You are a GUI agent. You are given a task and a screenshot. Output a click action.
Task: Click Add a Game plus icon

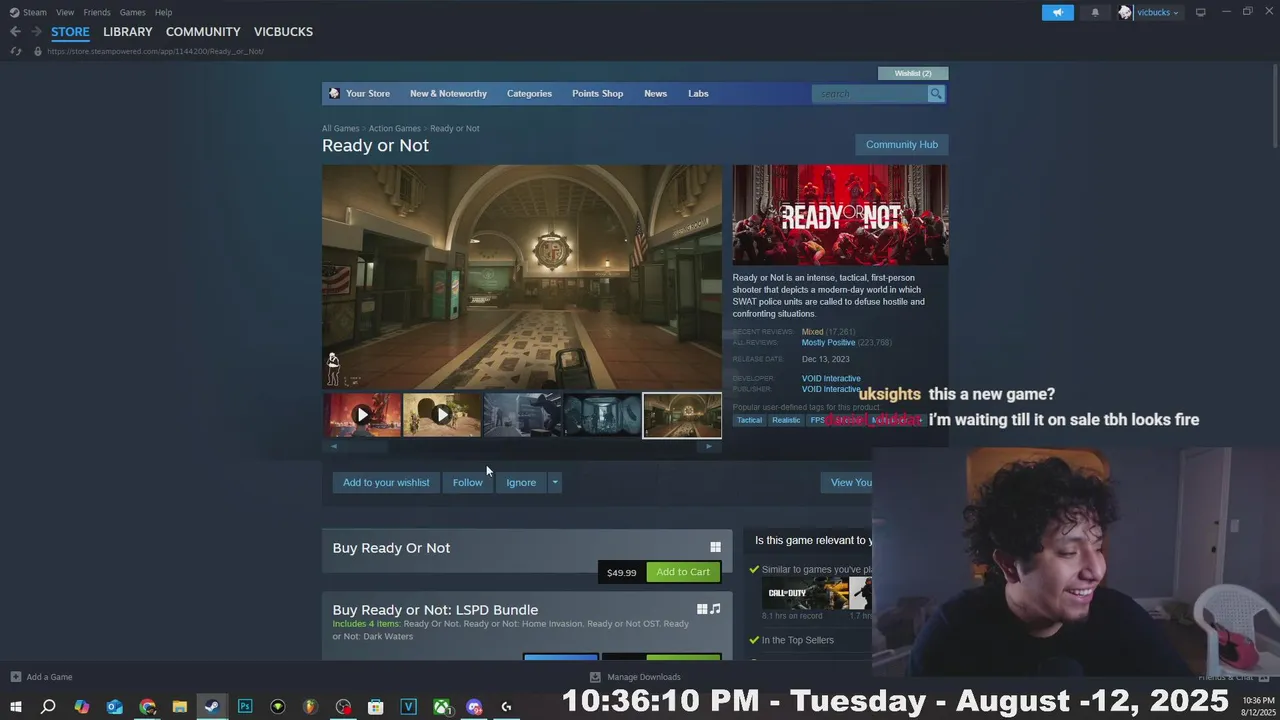pyautogui.click(x=15, y=677)
